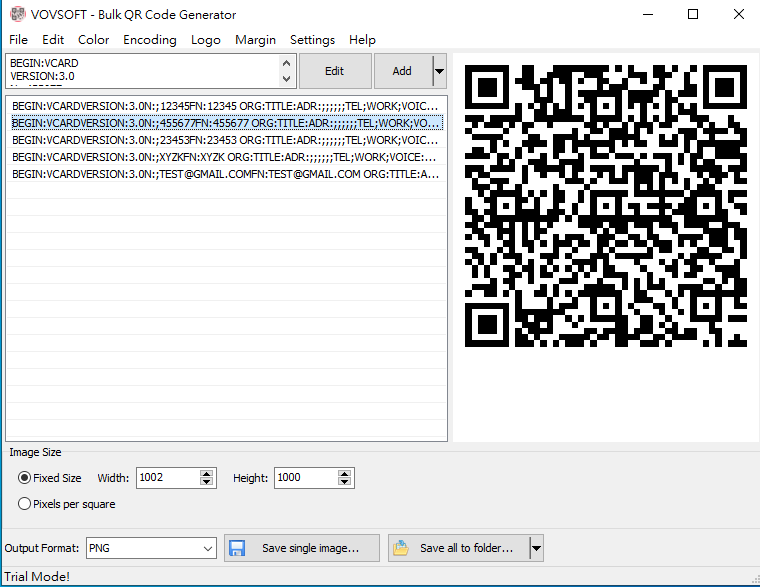This screenshot has width=760, height=587.
Task: Click the VOVSOFT app icon in title bar
Action: click(x=13, y=14)
